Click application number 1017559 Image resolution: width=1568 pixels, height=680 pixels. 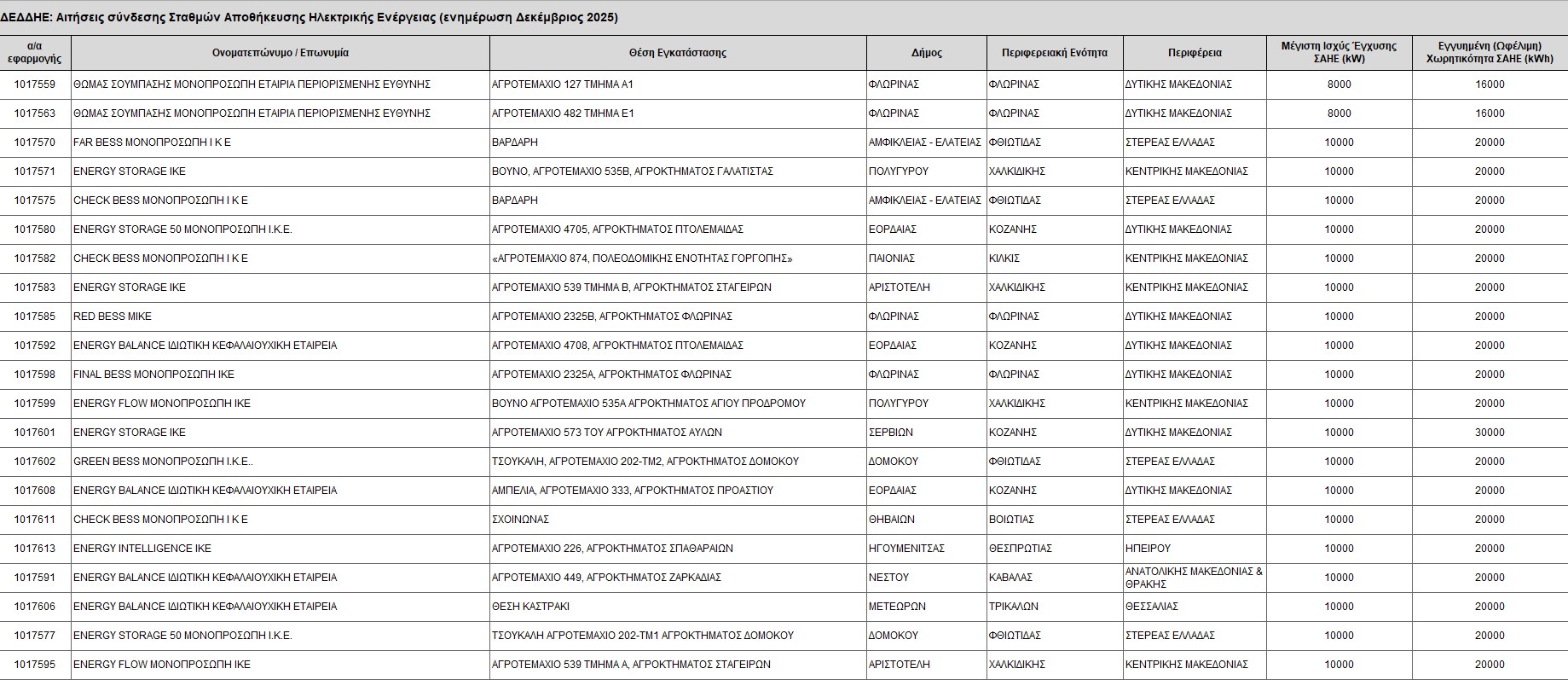(x=35, y=84)
